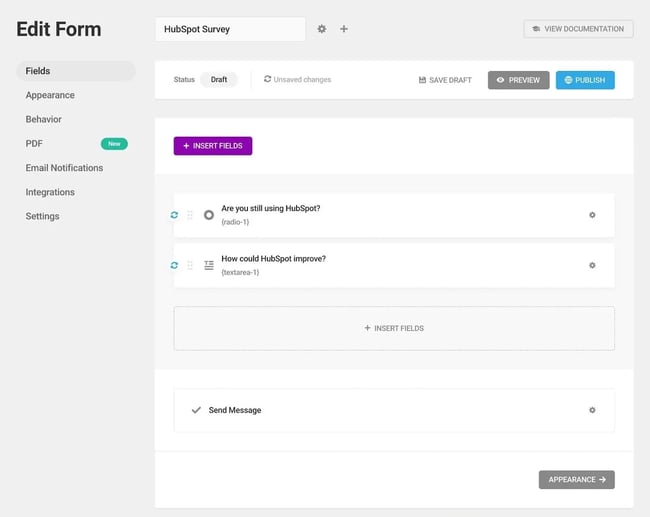
Task: Click the Unsaved changes sync icon
Action: coord(267,79)
